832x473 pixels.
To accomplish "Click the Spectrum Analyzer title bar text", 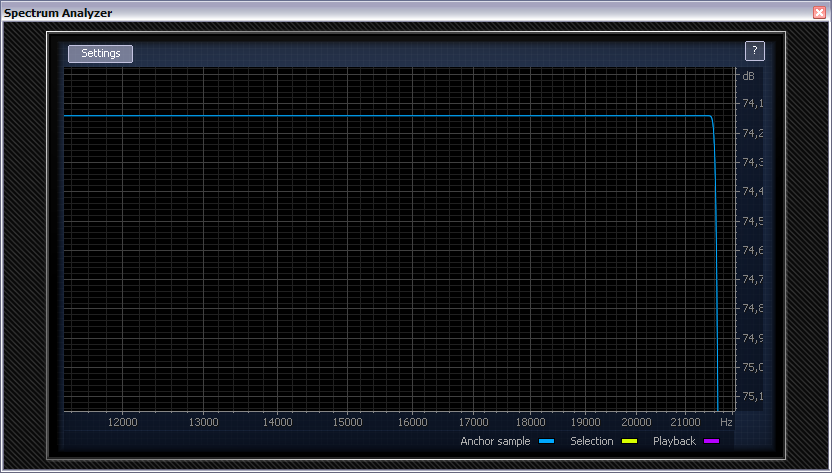I will [x=58, y=12].
